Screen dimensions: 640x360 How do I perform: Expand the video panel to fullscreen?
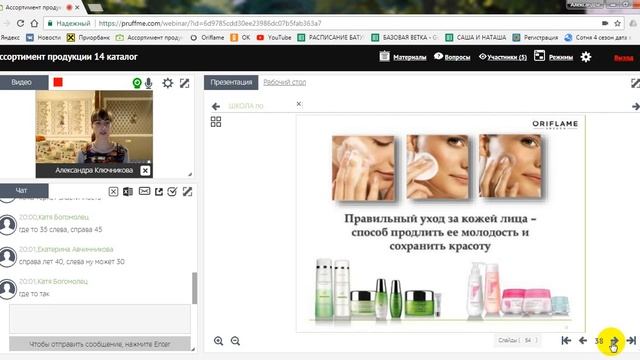[184, 83]
